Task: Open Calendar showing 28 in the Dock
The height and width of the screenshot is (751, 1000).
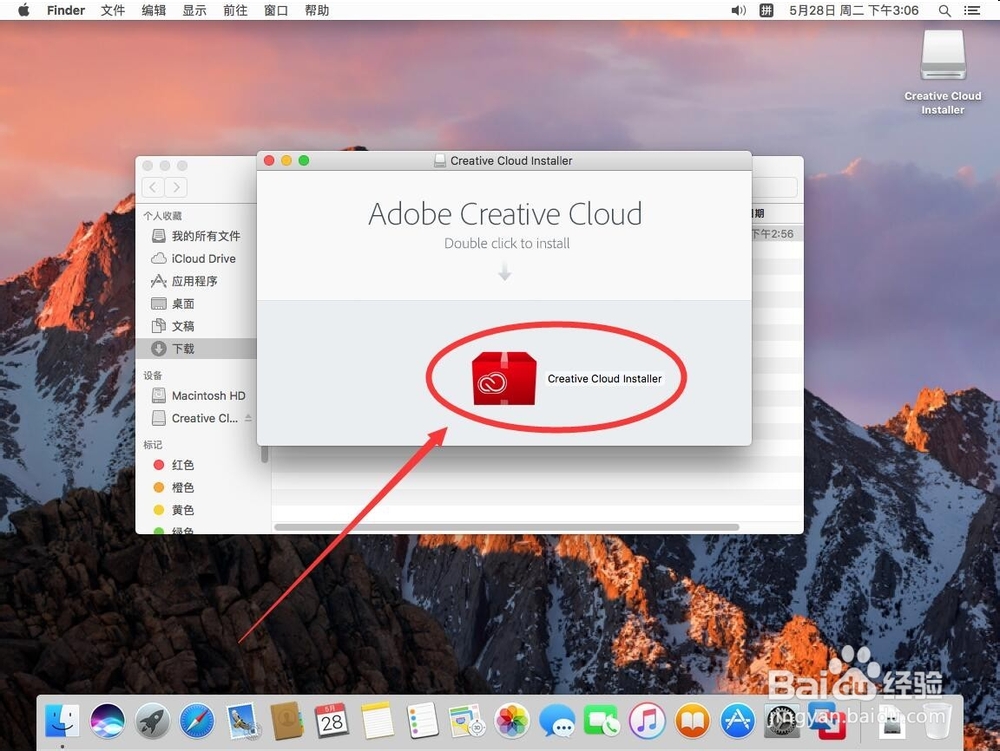Action: [x=332, y=721]
